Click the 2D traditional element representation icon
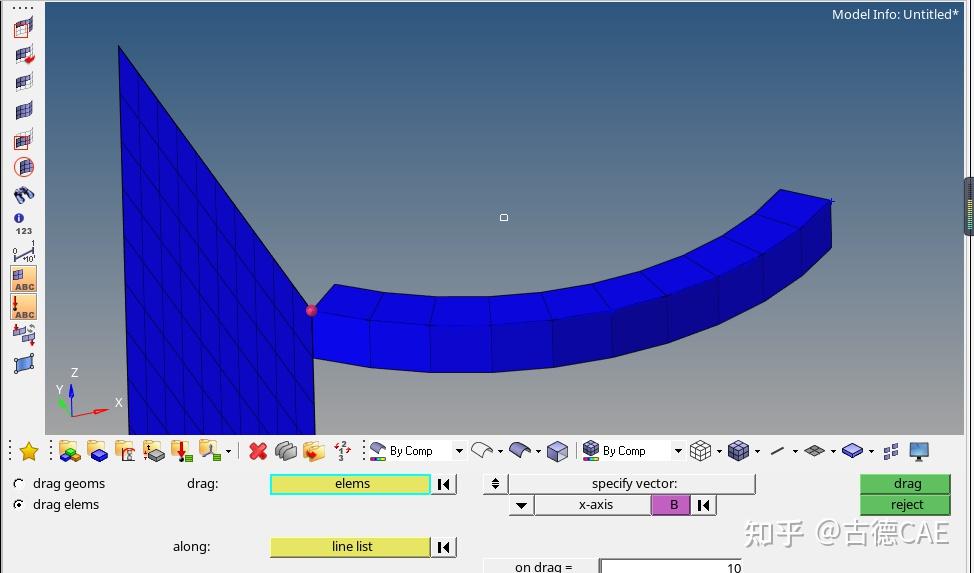The height and width of the screenshot is (573, 974). point(814,451)
